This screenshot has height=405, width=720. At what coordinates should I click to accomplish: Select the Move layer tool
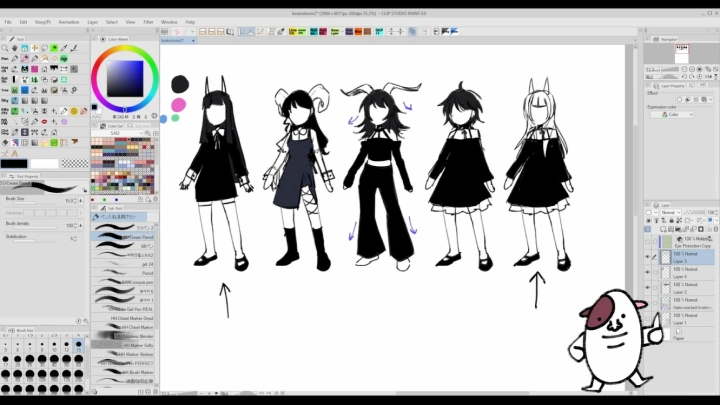point(34,48)
